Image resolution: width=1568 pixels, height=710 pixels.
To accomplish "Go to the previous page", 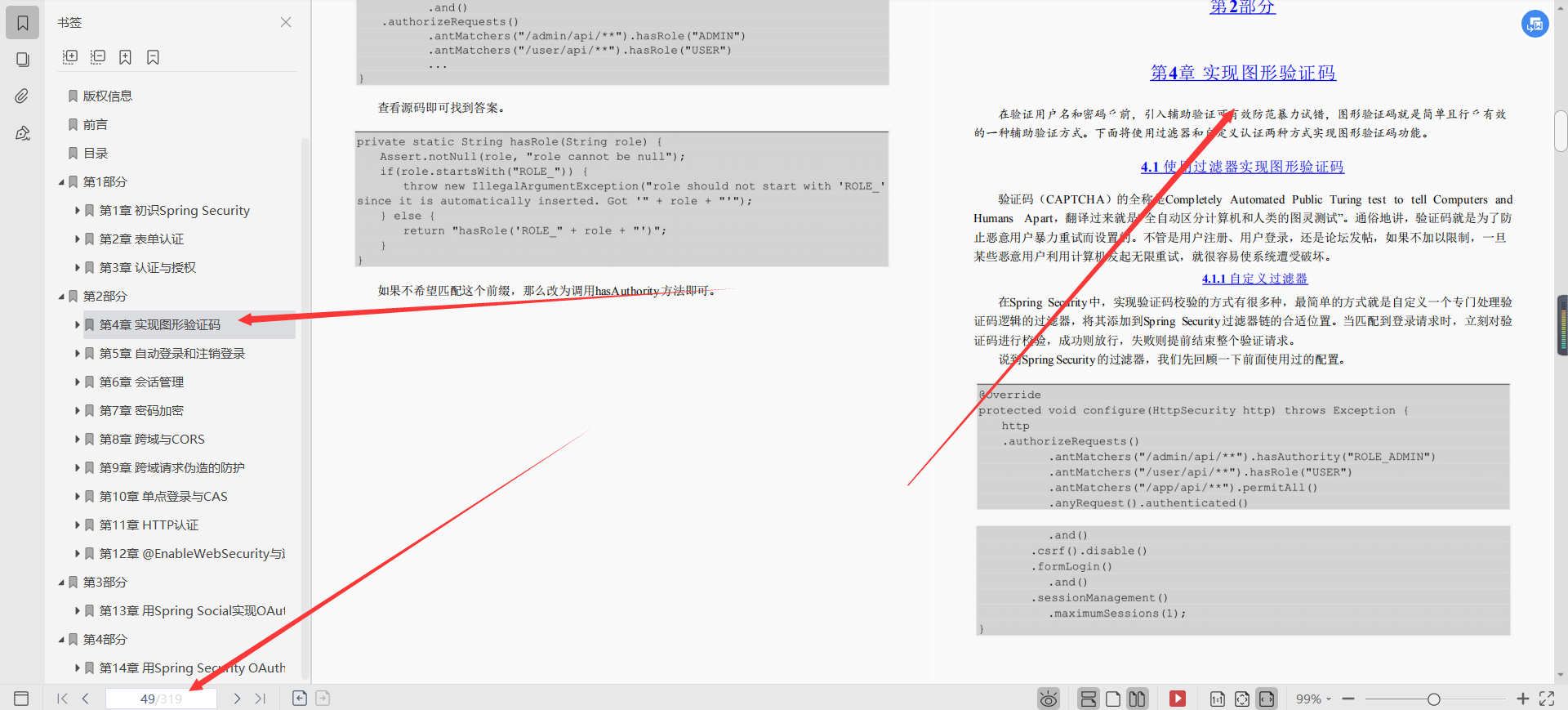I will 85,699.
